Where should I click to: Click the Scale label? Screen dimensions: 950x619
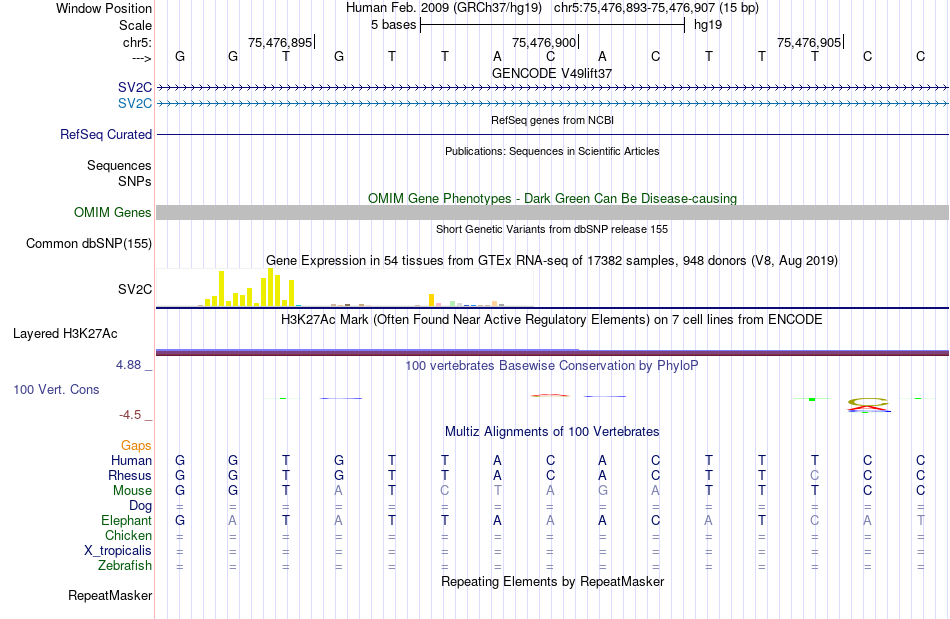135,25
